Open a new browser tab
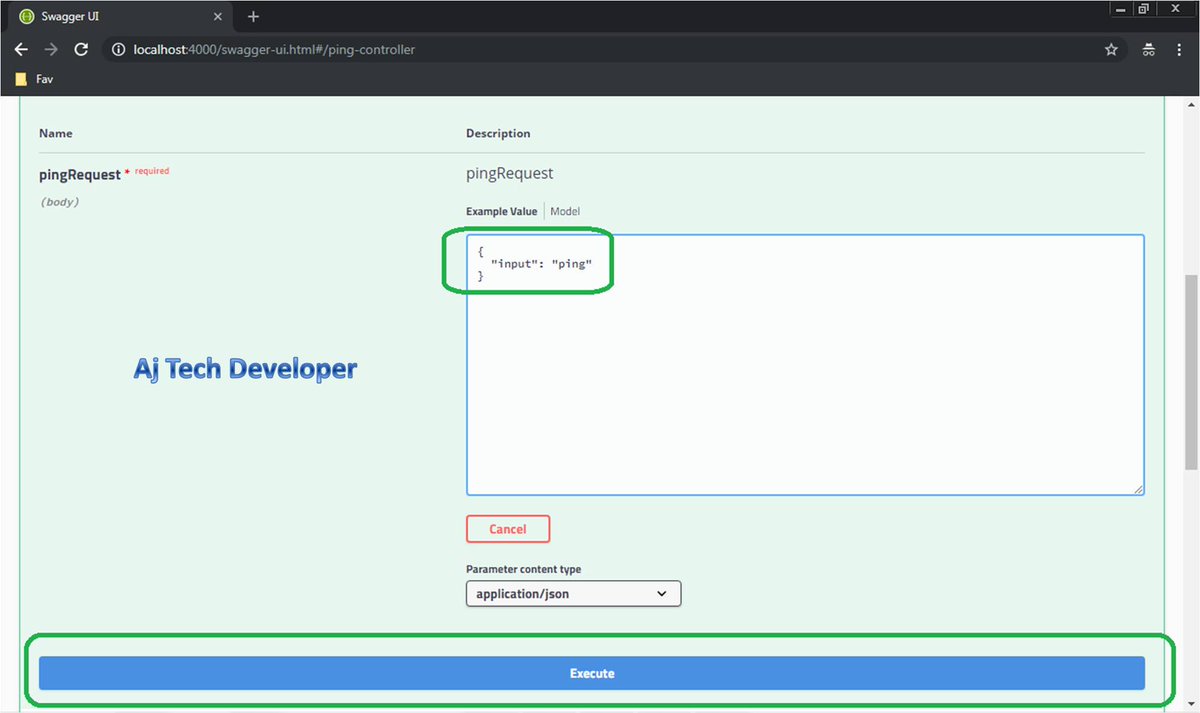This screenshot has width=1200, height=713. click(x=252, y=16)
